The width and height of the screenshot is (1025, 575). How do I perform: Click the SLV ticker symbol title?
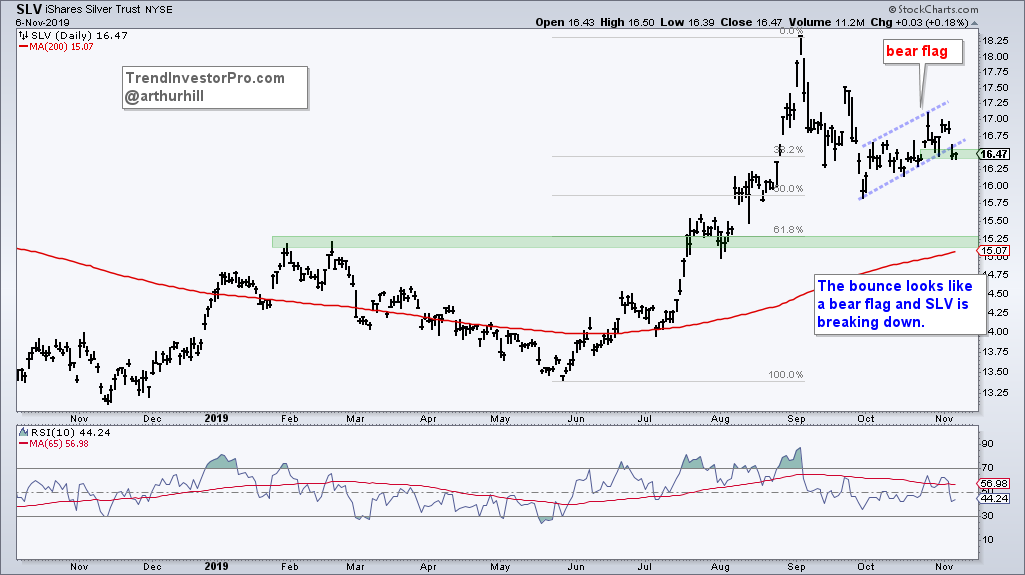pos(29,9)
